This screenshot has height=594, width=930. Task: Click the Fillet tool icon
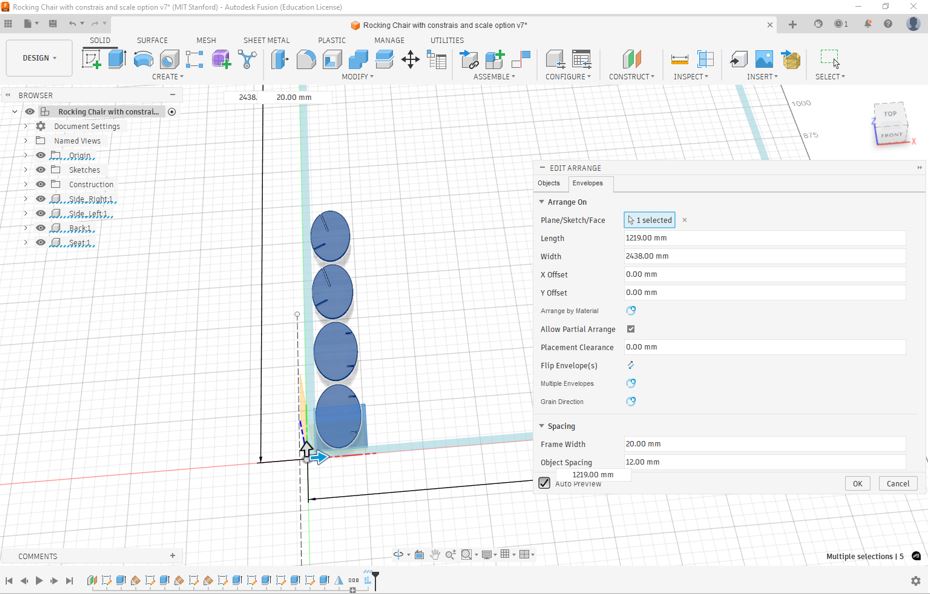click(x=306, y=60)
